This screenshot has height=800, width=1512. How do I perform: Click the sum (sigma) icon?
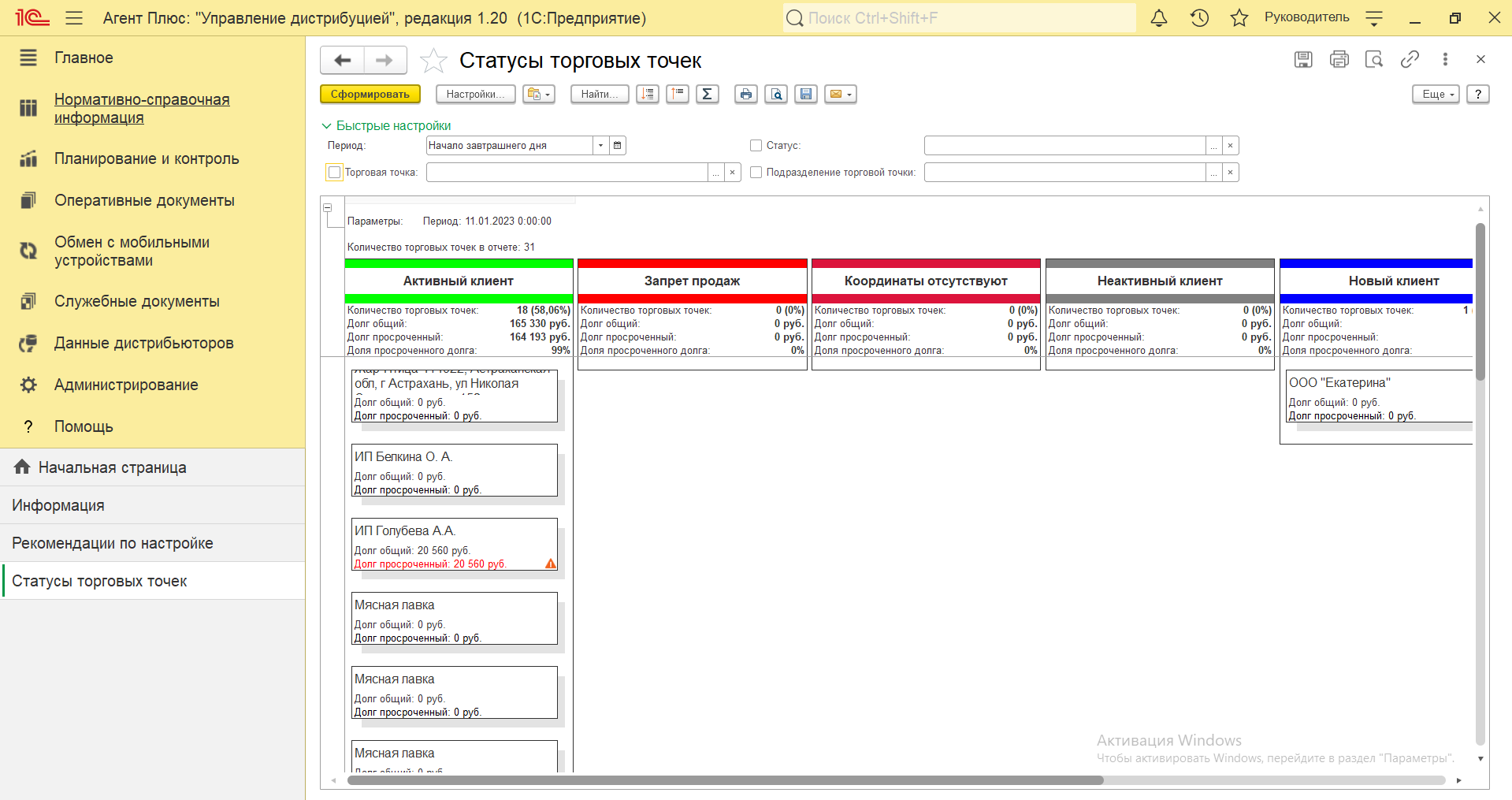708,95
